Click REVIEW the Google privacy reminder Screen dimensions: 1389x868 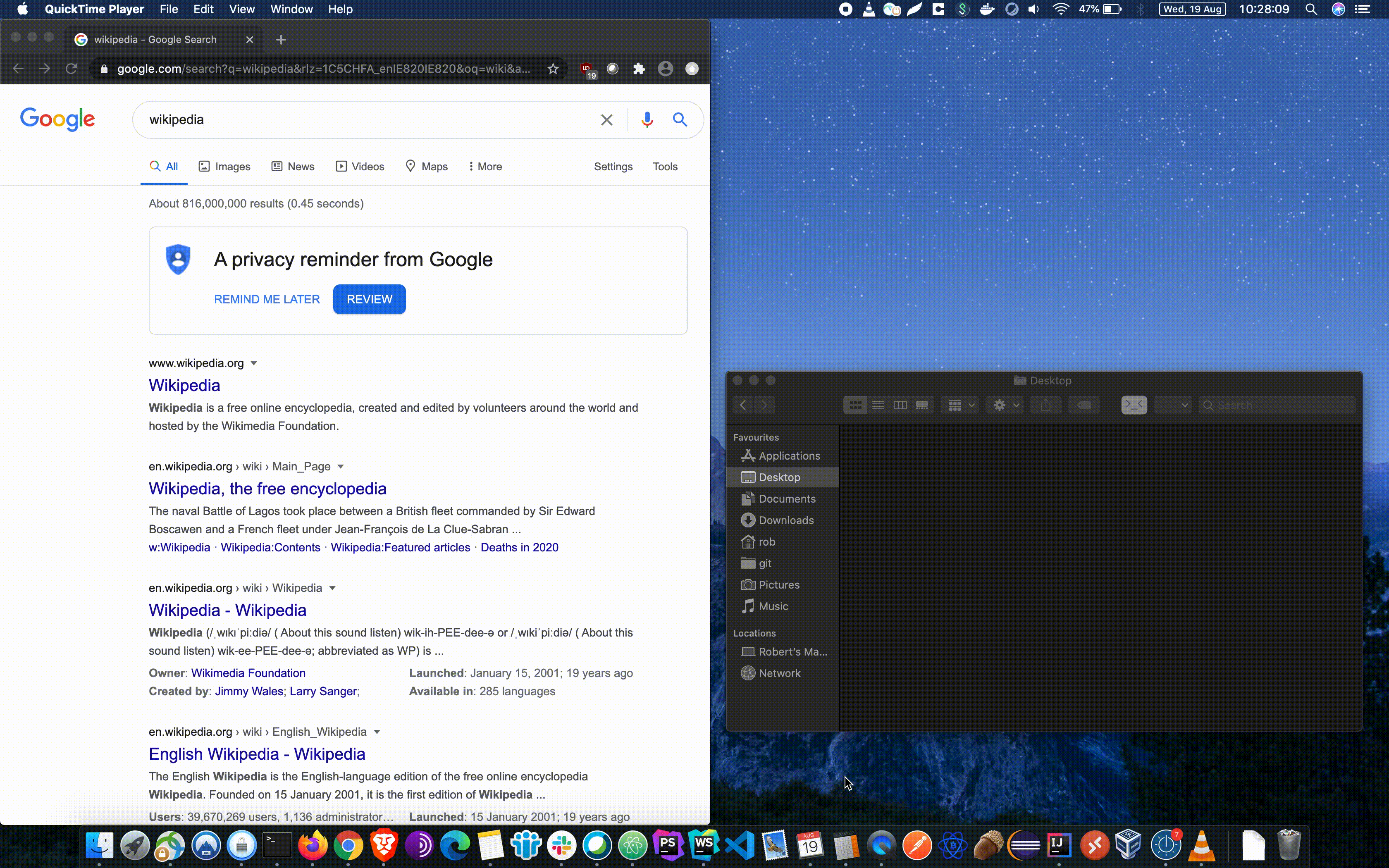[370, 299]
